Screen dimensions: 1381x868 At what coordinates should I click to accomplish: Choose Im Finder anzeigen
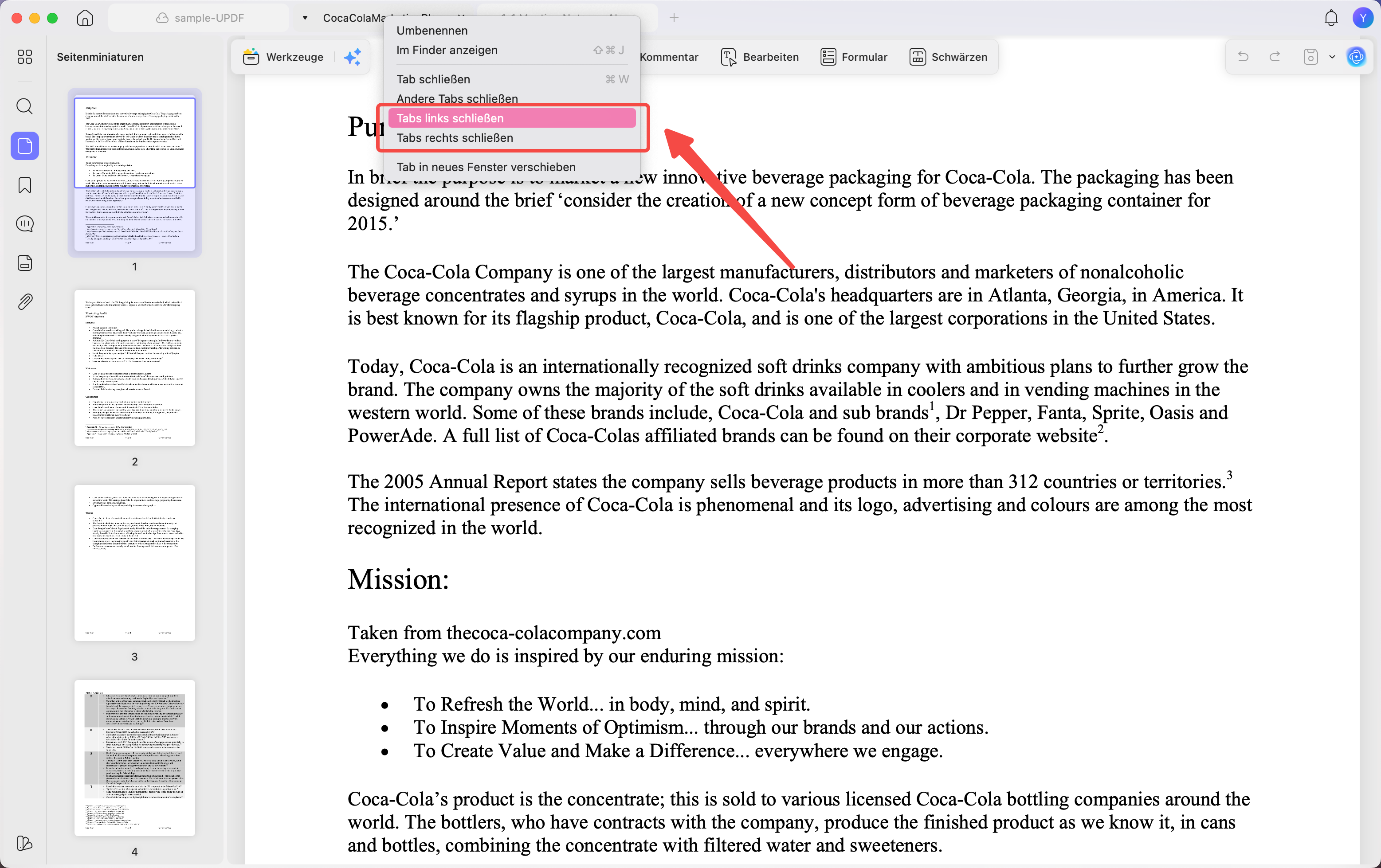[512, 50]
